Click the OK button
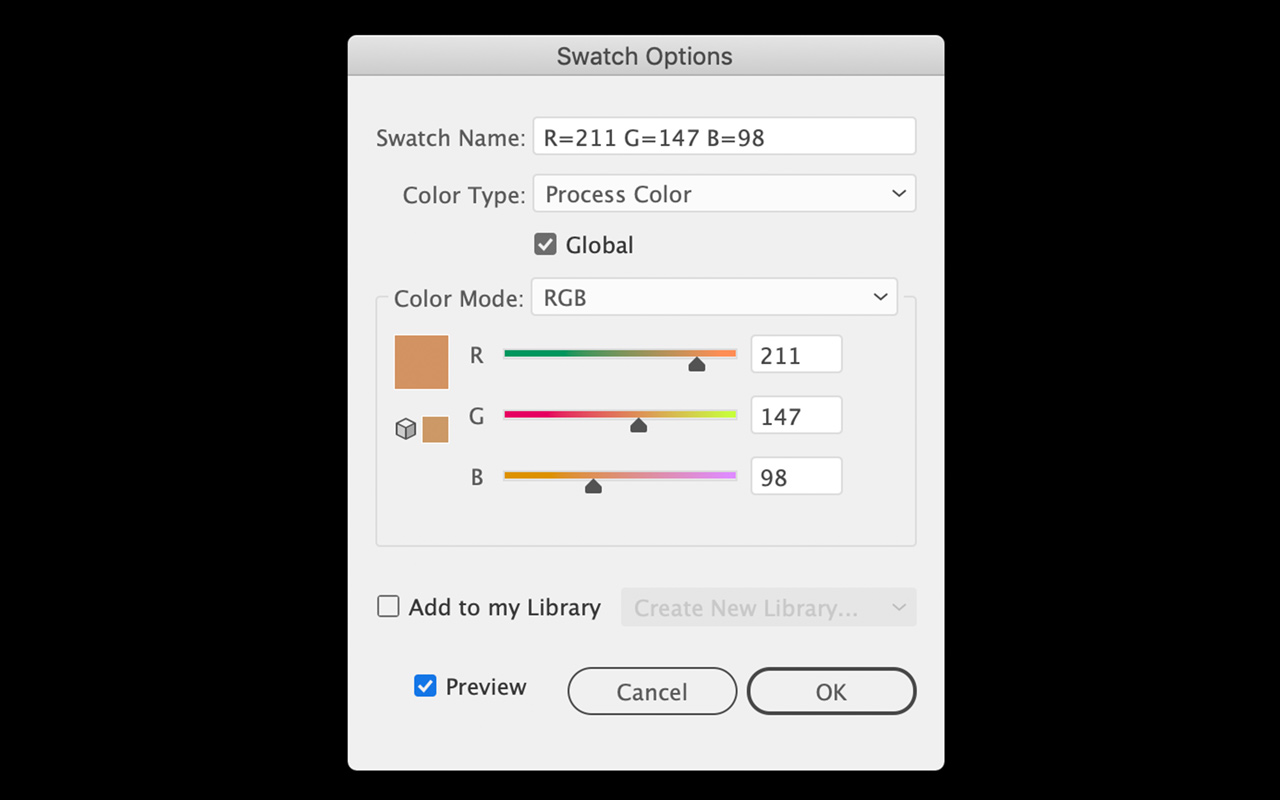 point(831,691)
